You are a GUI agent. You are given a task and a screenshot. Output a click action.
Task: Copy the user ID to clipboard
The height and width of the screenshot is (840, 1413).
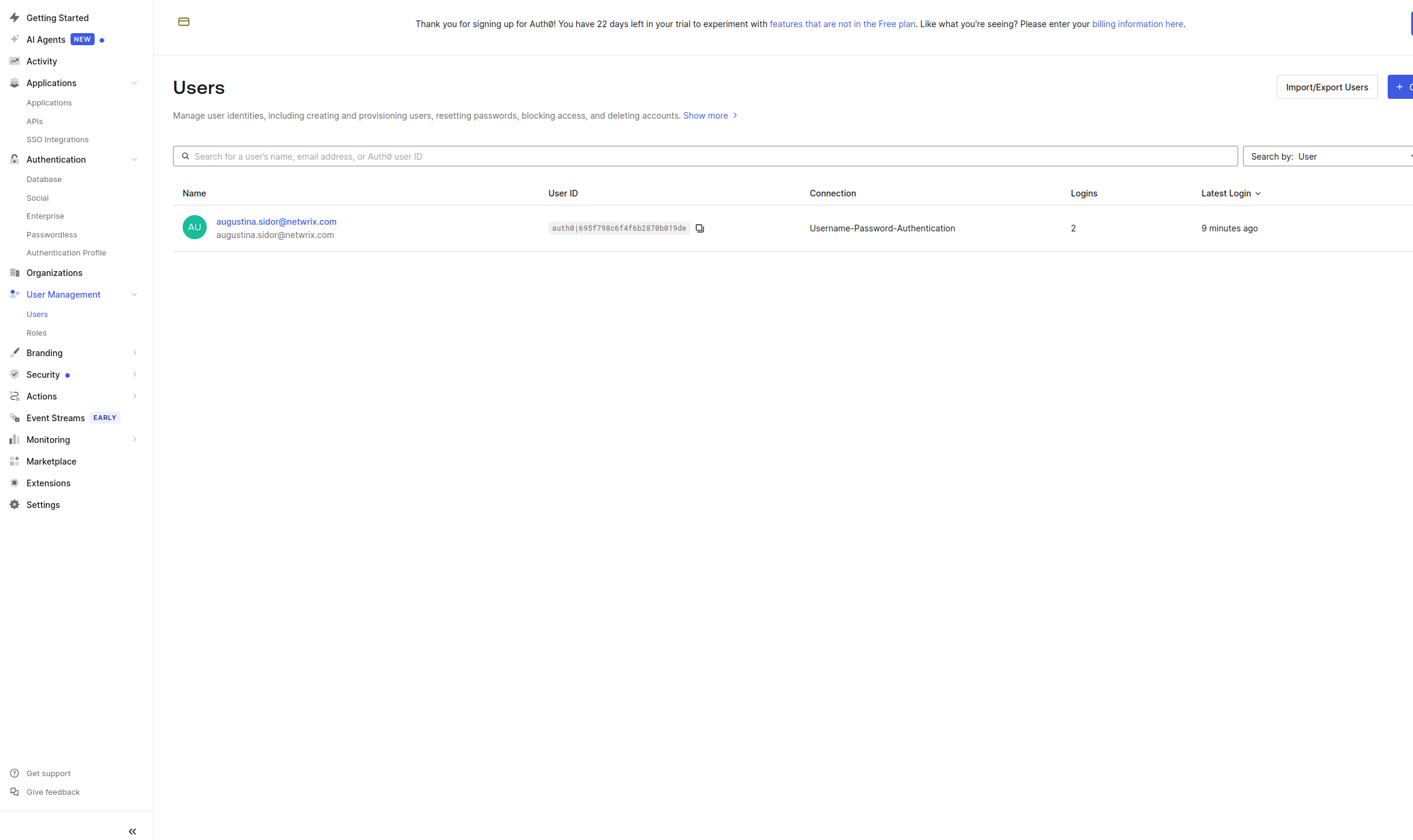pyautogui.click(x=700, y=228)
